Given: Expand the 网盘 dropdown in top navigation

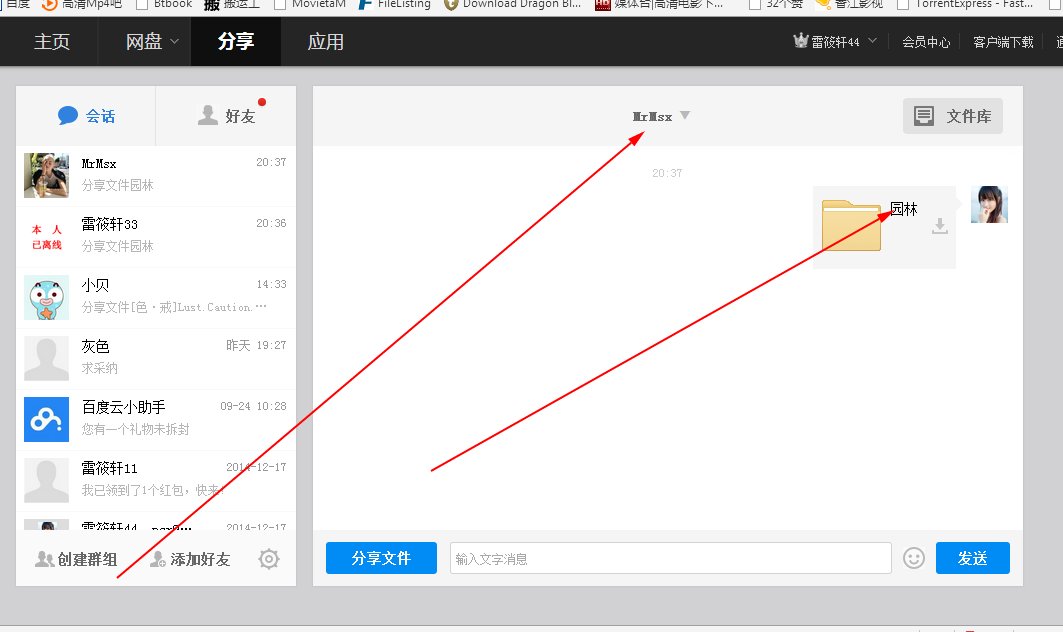Looking at the screenshot, I should pyautogui.click(x=148, y=42).
